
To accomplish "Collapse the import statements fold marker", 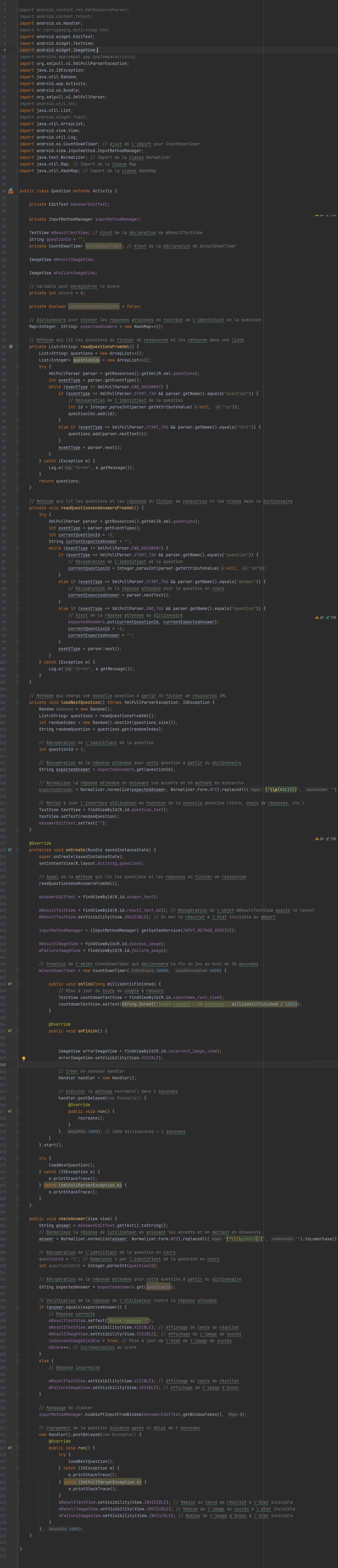I will pos(18,10).
